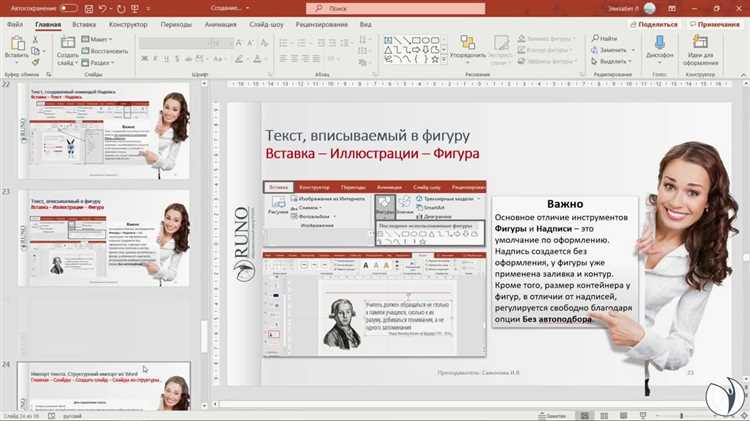
Task: Click the Clear Formatting icon
Action: (x=264, y=44)
